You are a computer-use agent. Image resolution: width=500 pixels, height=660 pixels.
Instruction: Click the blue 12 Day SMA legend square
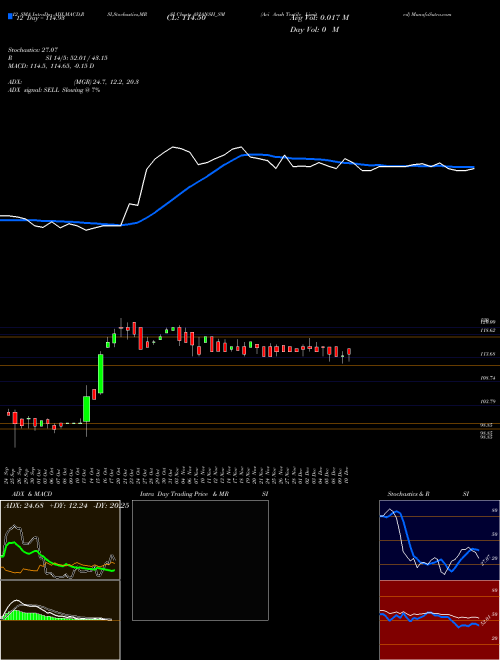coord(11,16)
